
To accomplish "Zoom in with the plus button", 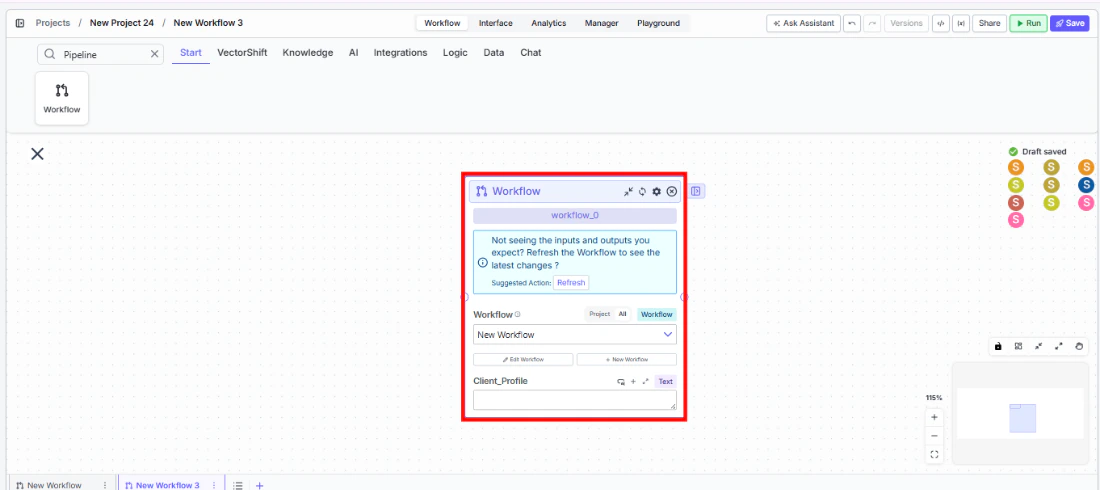I will [x=934, y=417].
